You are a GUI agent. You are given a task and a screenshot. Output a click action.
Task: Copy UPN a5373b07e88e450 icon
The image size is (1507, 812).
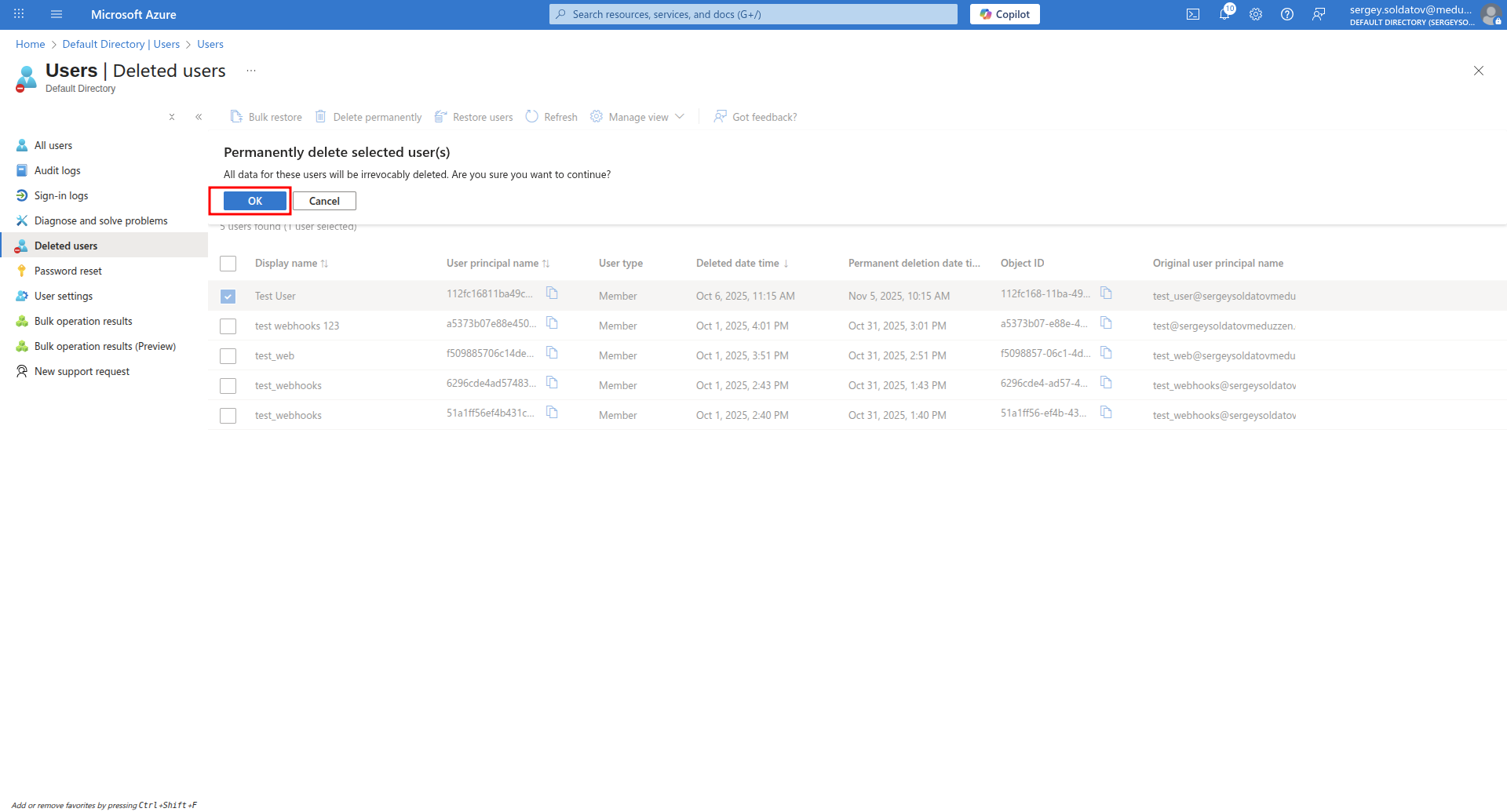pos(552,323)
